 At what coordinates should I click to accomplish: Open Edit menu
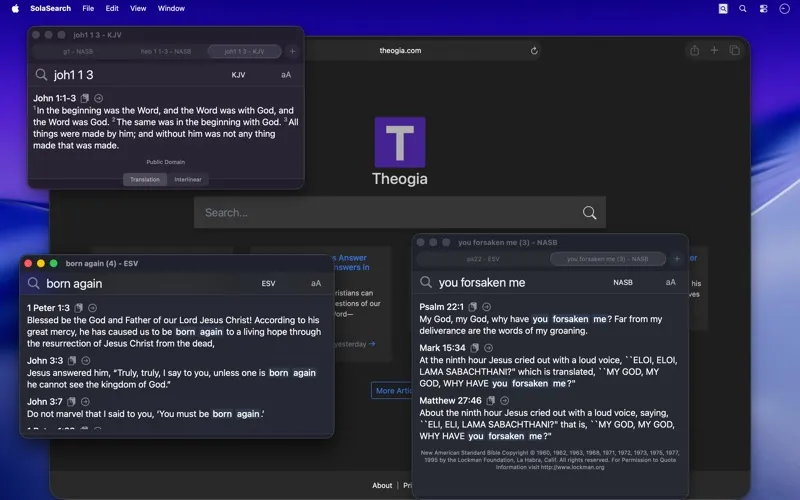click(112, 8)
